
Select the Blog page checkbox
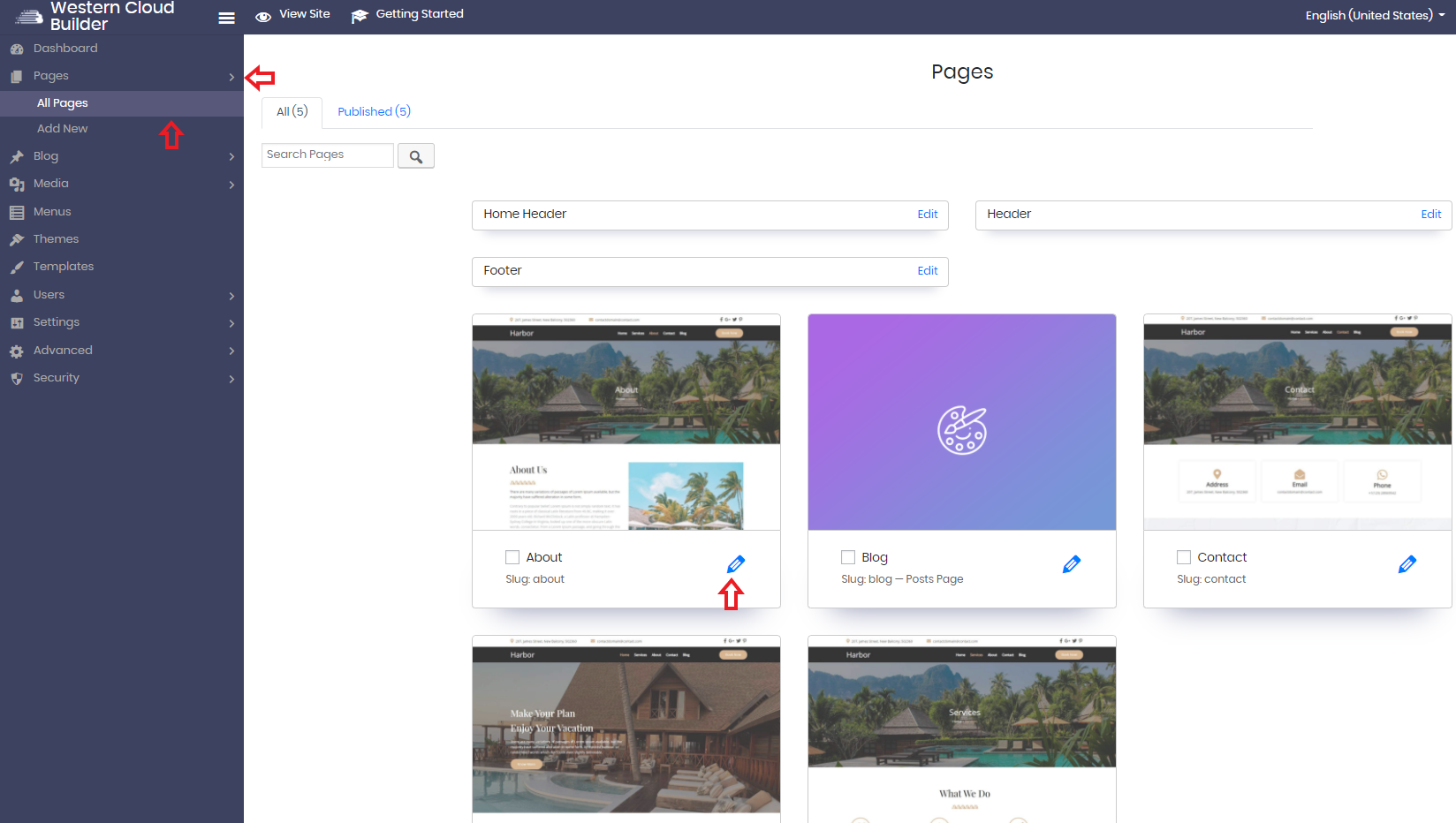[x=848, y=557]
